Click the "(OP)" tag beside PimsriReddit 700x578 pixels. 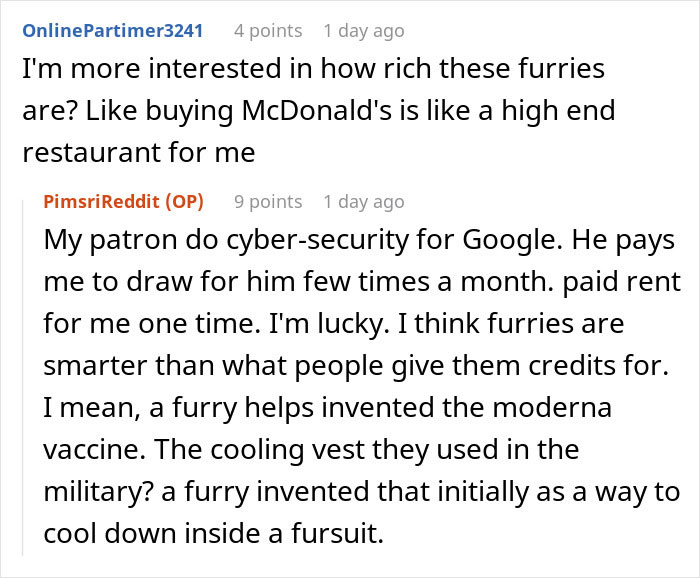183,201
